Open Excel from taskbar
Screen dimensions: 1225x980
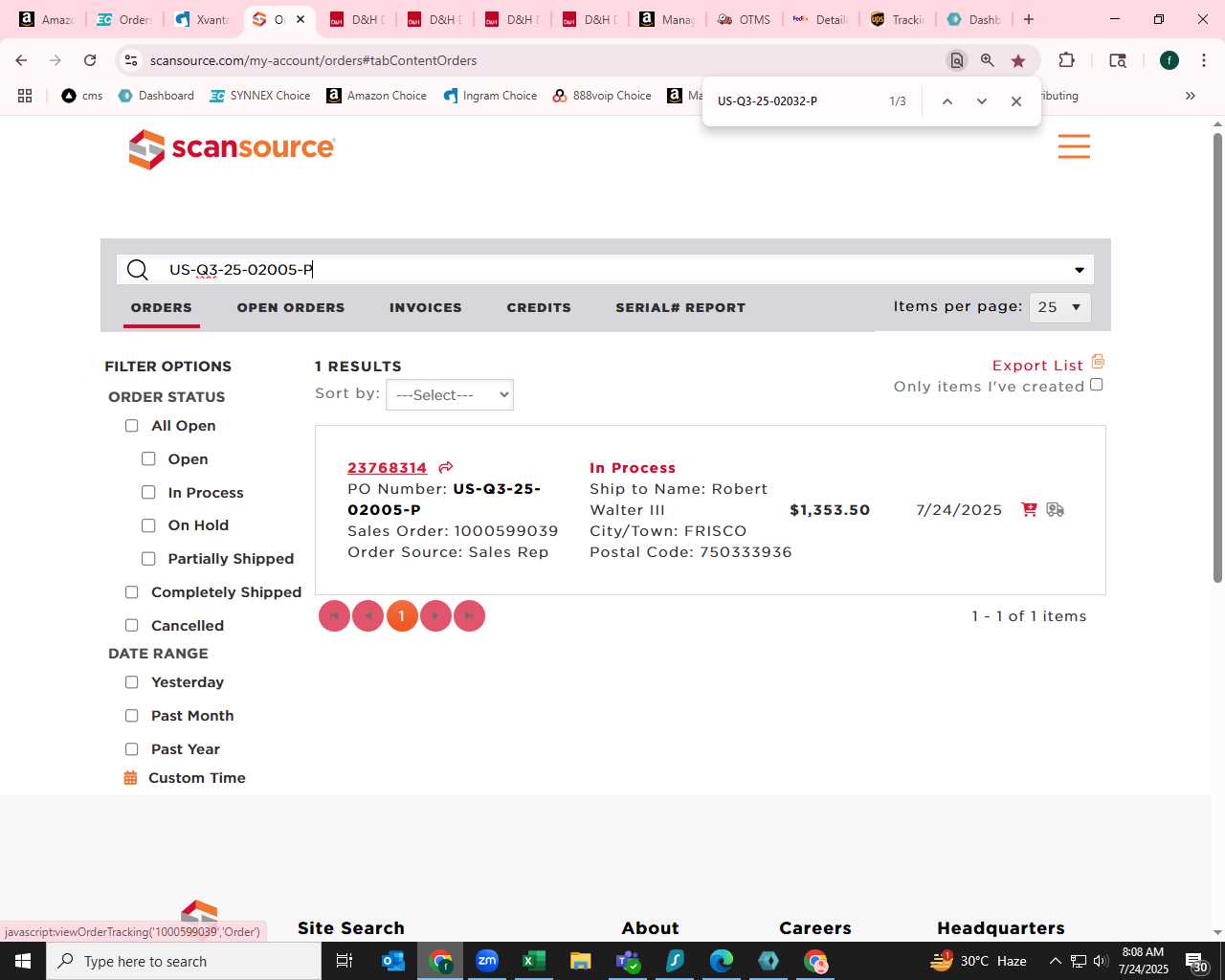click(x=534, y=961)
